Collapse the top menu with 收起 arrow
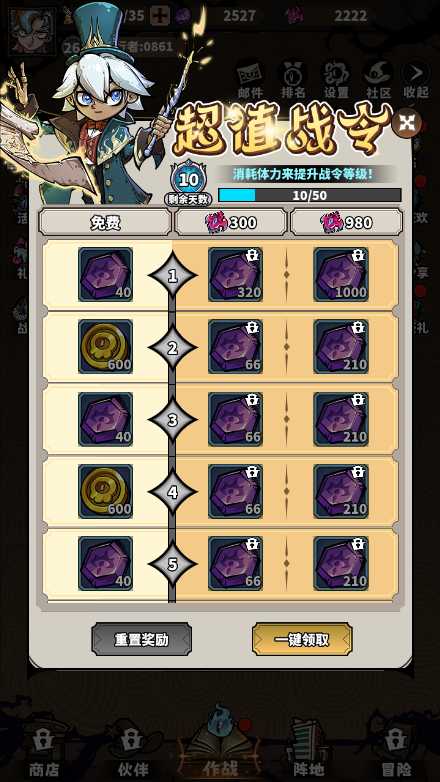The width and height of the screenshot is (440, 782). coord(416,80)
